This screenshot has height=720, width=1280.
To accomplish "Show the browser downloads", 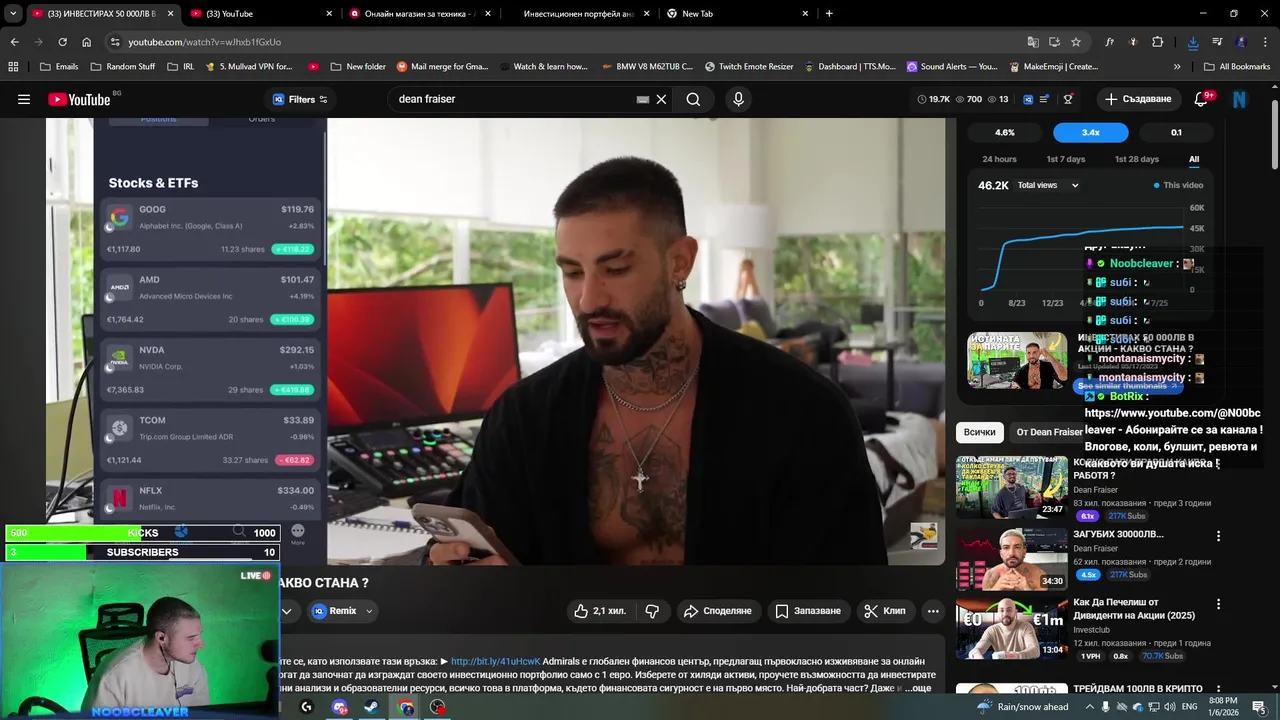I will click(x=1193, y=42).
